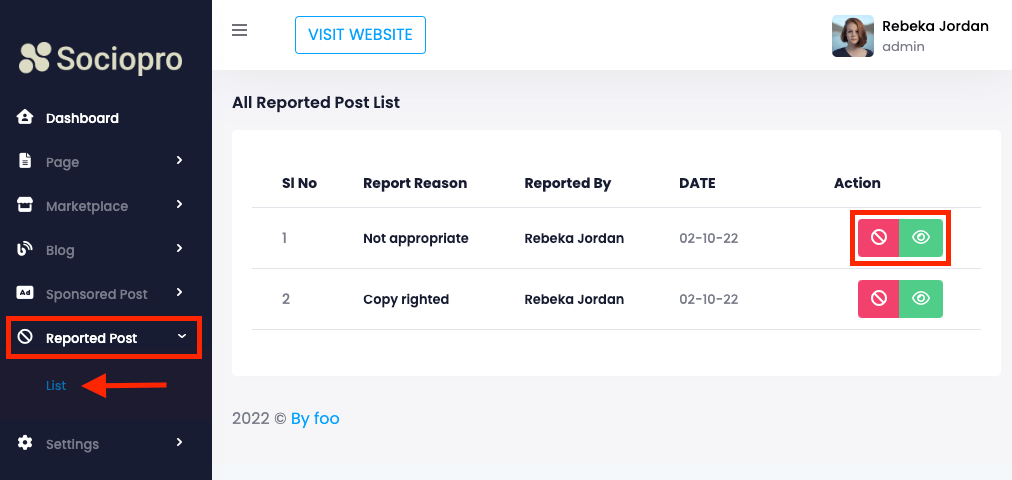Click the Sponsored Post ad icon
This screenshot has width=1012, height=480.
pos(26,293)
